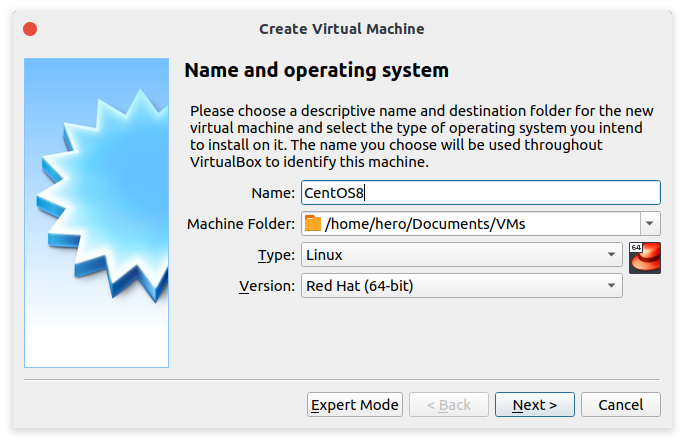Switch to Expert Mode
This screenshot has width=685, height=443.
355,405
